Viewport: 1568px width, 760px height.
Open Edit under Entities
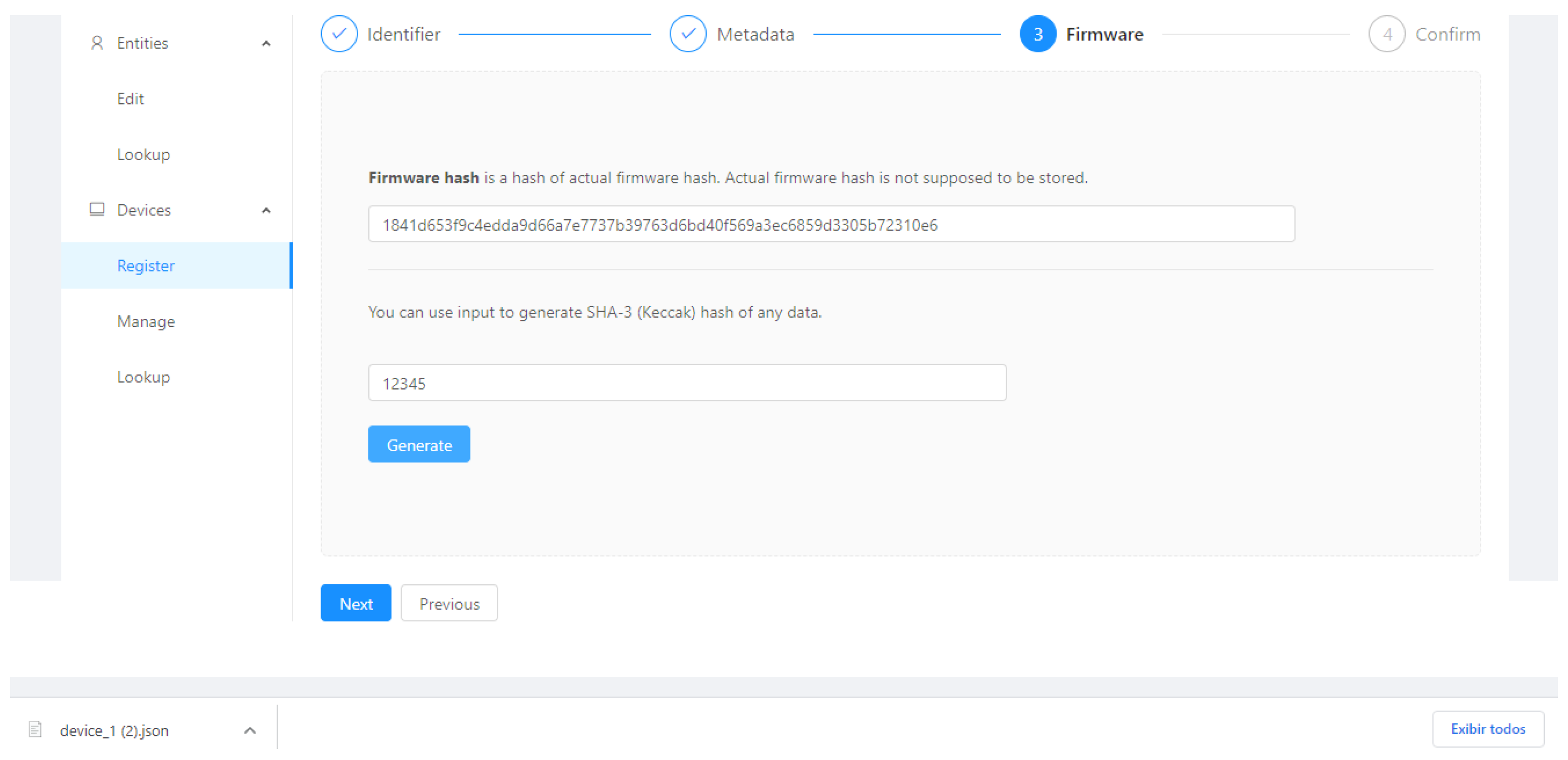pyautogui.click(x=130, y=99)
